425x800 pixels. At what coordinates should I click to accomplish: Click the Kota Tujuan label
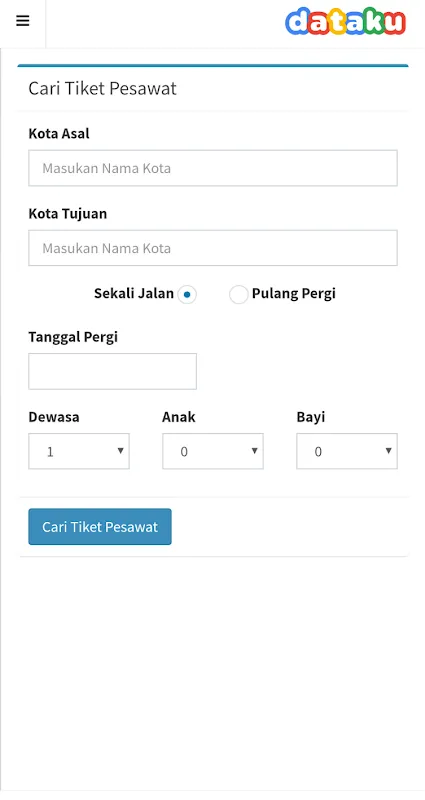(x=68, y=214)
